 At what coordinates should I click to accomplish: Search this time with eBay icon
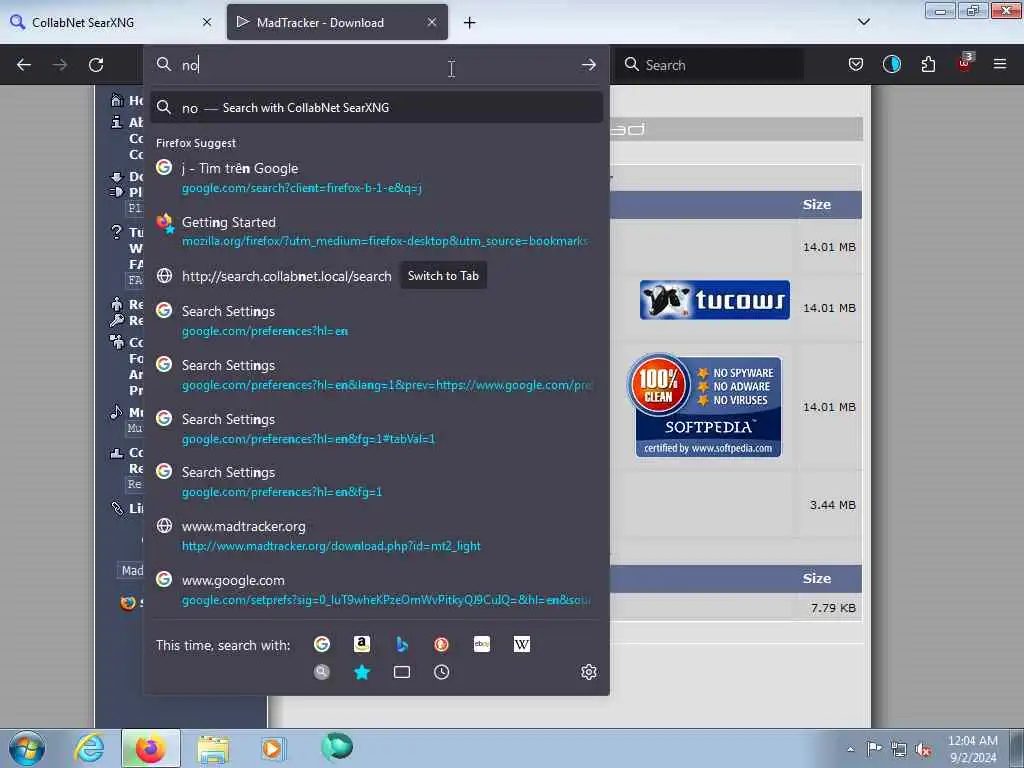(x=481, y=645)
